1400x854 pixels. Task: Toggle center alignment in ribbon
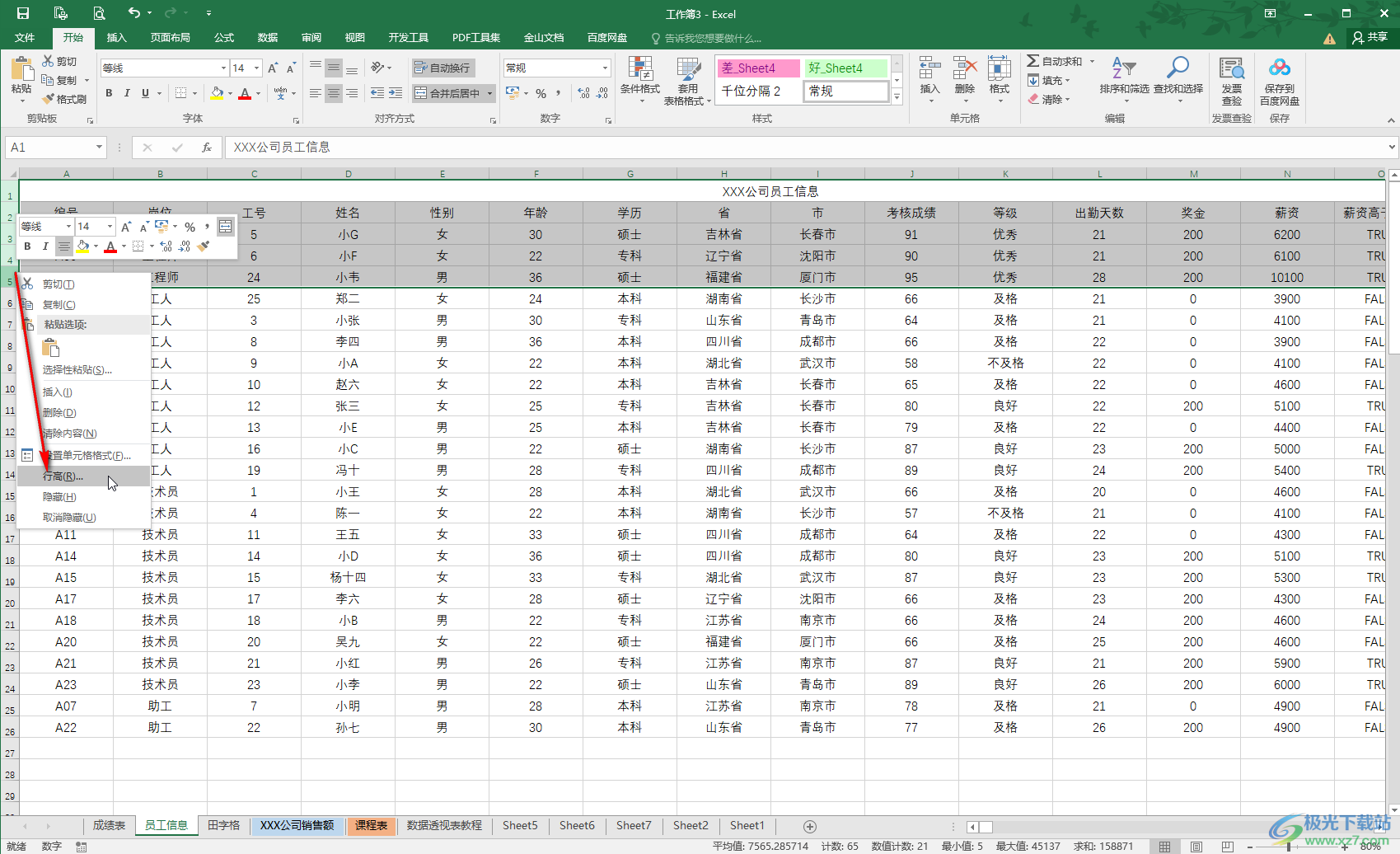(x=334, y=93)
